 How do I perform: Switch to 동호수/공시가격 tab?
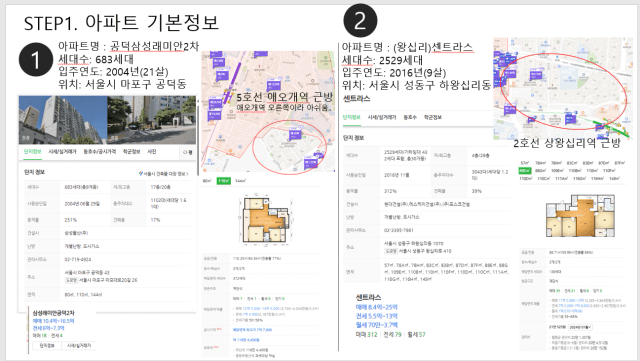pos(100,152)
